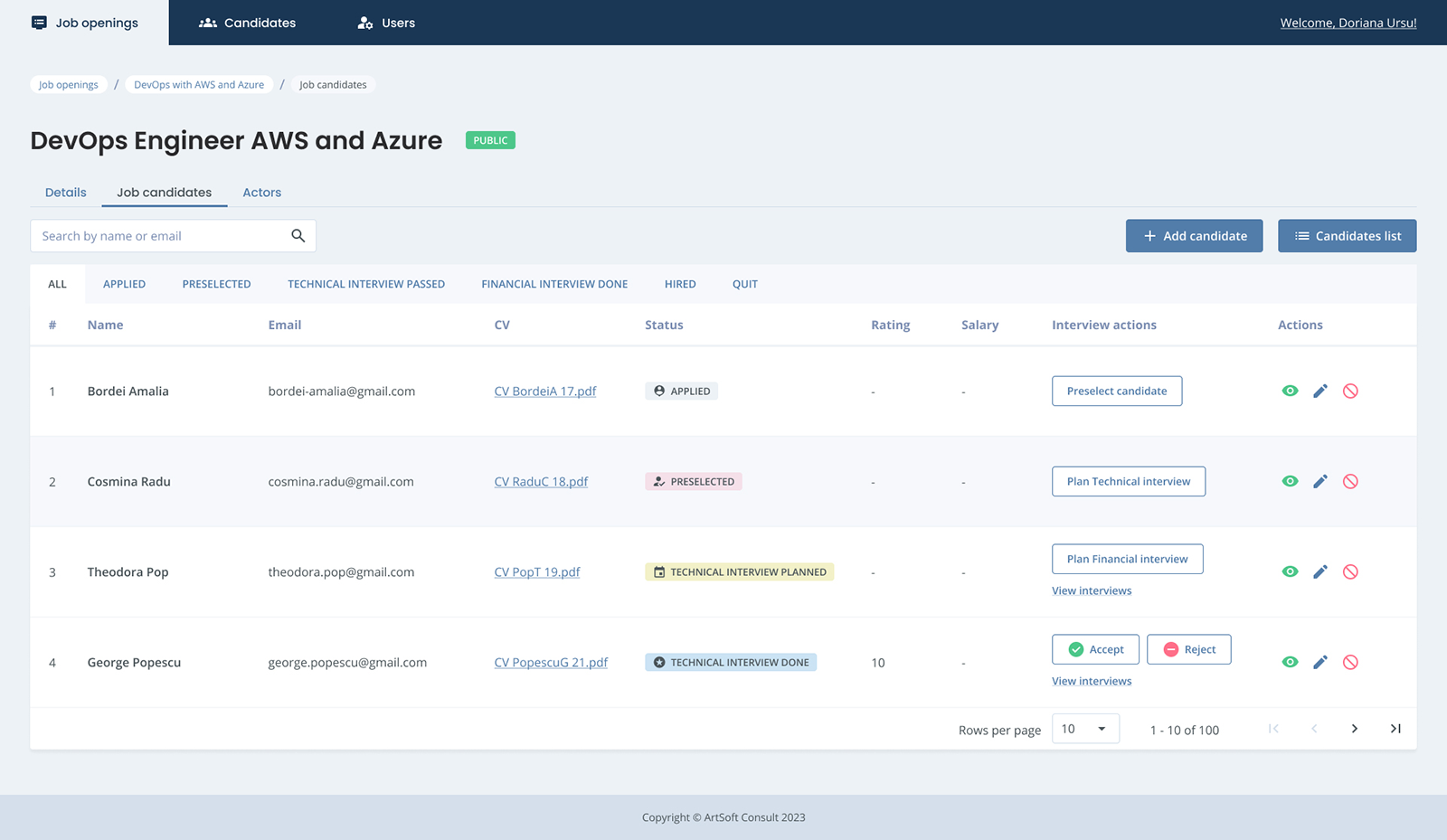The image size is (1447, 840).
Task: Switch to the Details tab
Action: 66,193
